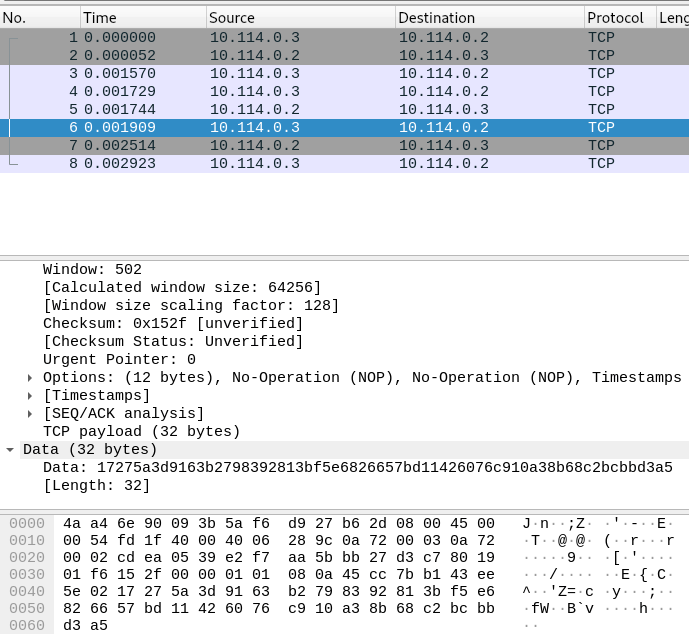Sort packets by the Time column header

click(x=142, y=18)
